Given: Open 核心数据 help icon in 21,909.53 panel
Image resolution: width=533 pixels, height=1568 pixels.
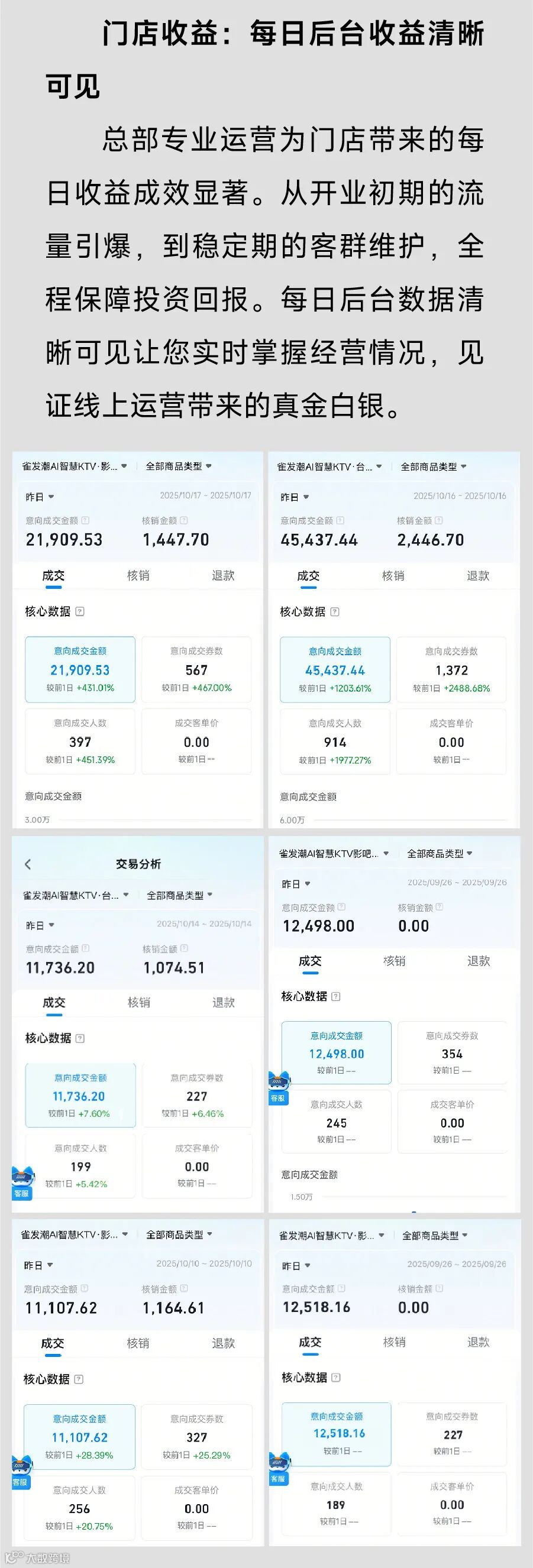Looking at the screenshot, I should tap(80, 611).
